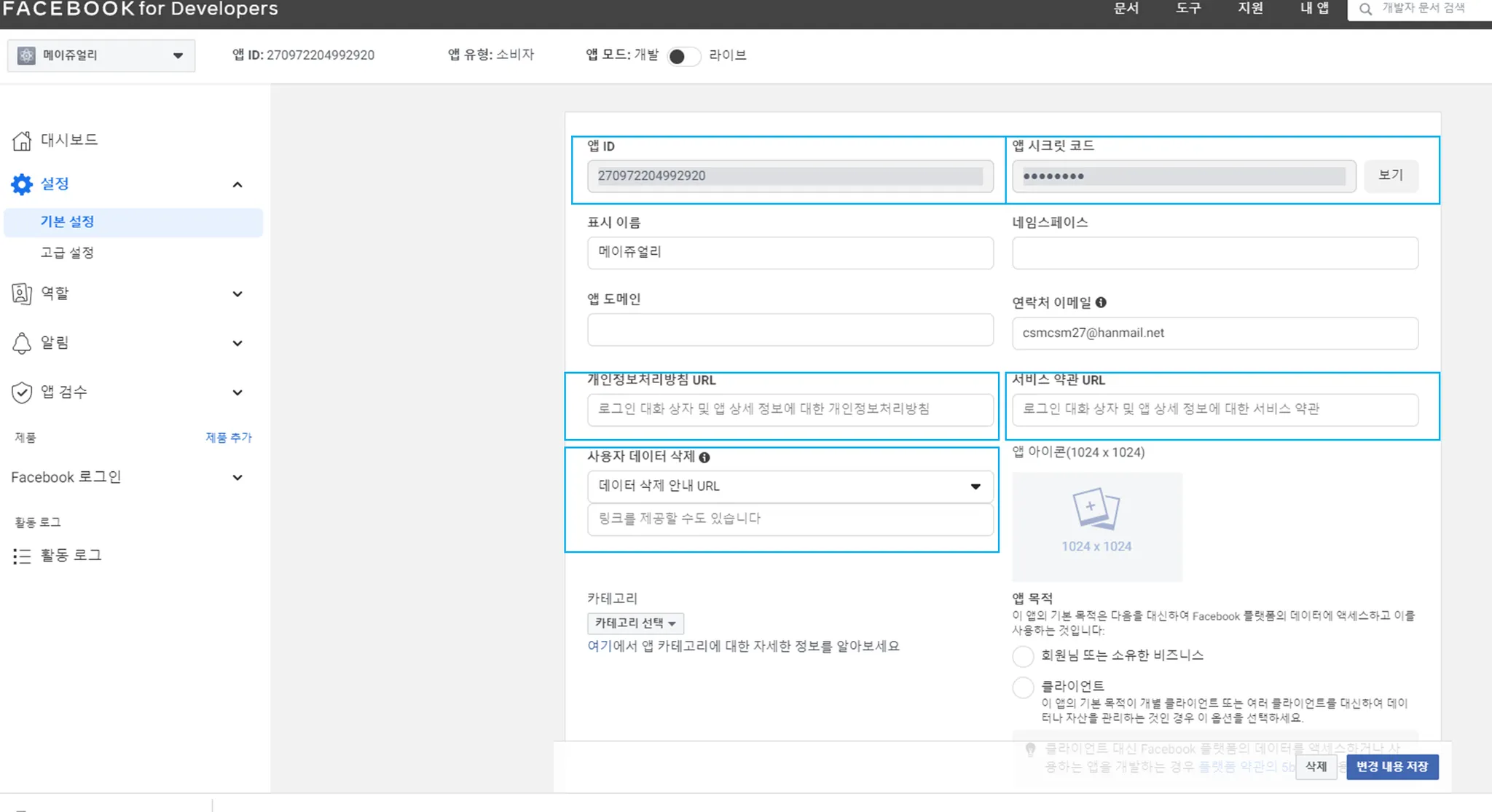1492x812 pixels.
Task: Click the Alerts (알림) bell icon
Action: (x=22, y=343)
